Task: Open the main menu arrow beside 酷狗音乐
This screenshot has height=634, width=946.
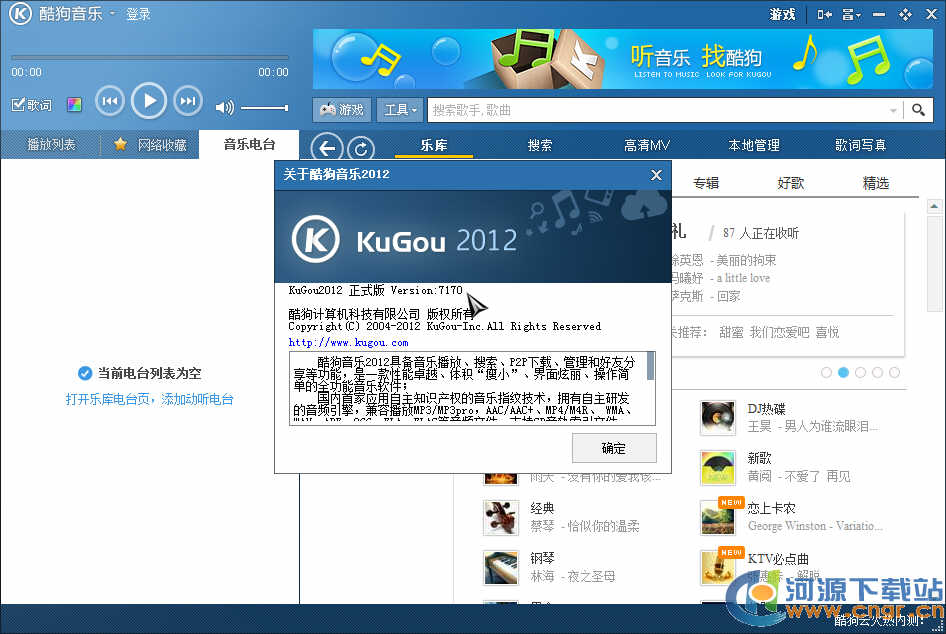Action: [112, 14]
